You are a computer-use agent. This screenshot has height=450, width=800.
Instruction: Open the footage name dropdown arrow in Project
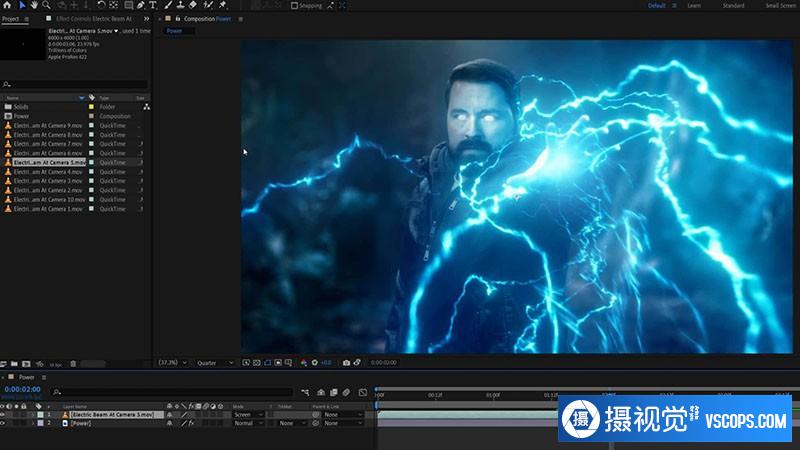pyautogui.click(x=116, y=31)
